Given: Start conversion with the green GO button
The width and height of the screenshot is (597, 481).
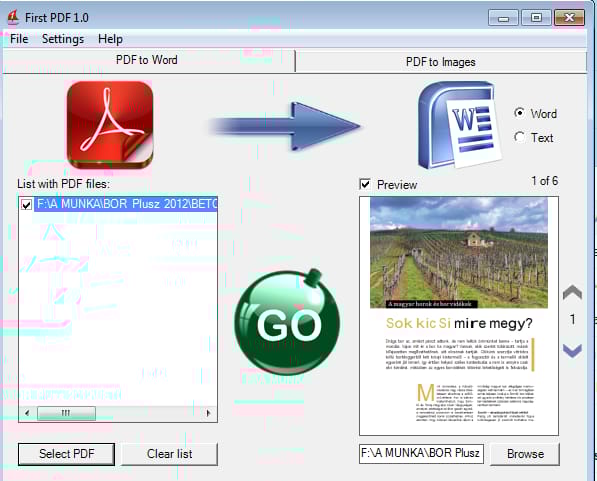Looking at the screenshot, I should click(x=287, y=323).
